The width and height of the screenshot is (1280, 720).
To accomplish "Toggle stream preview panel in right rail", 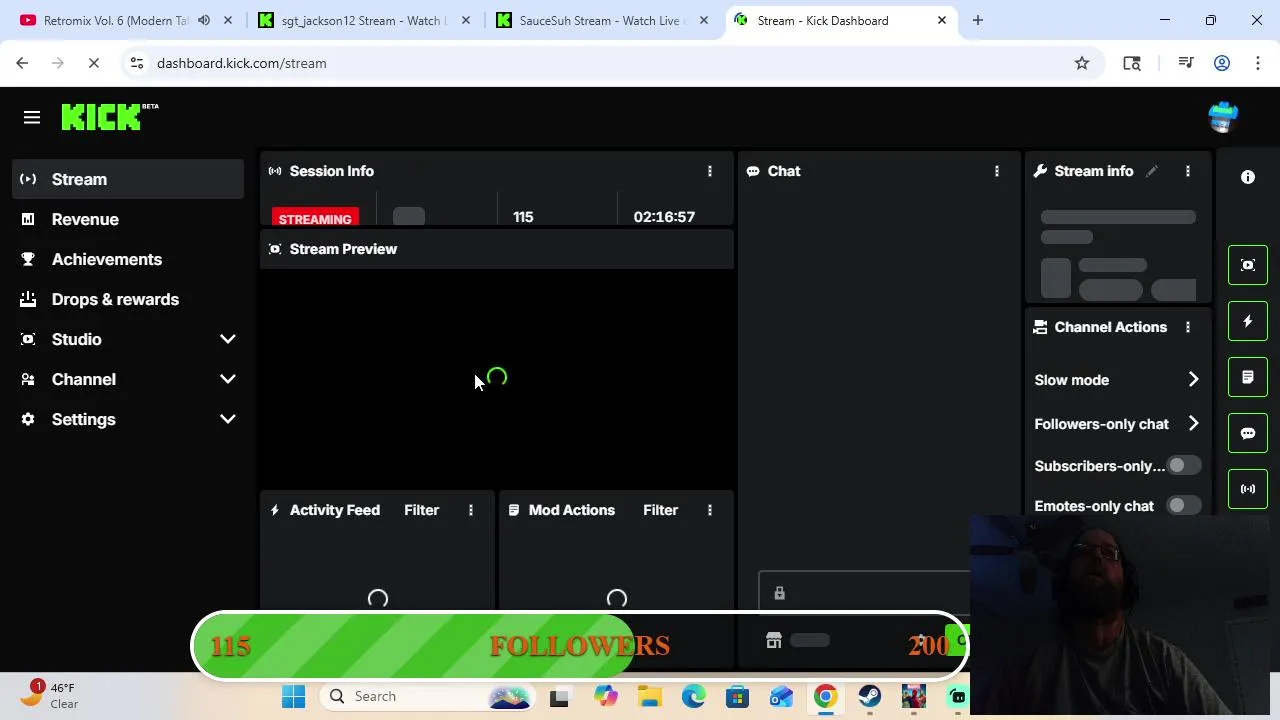I will pyautogui.click(x=1248, y=265).
